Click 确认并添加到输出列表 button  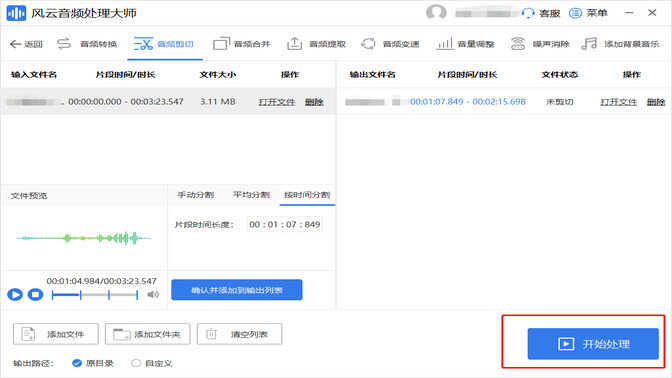237,290
